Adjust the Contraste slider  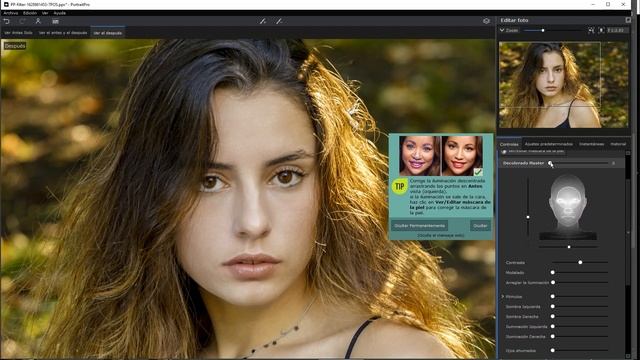[580, 262]
